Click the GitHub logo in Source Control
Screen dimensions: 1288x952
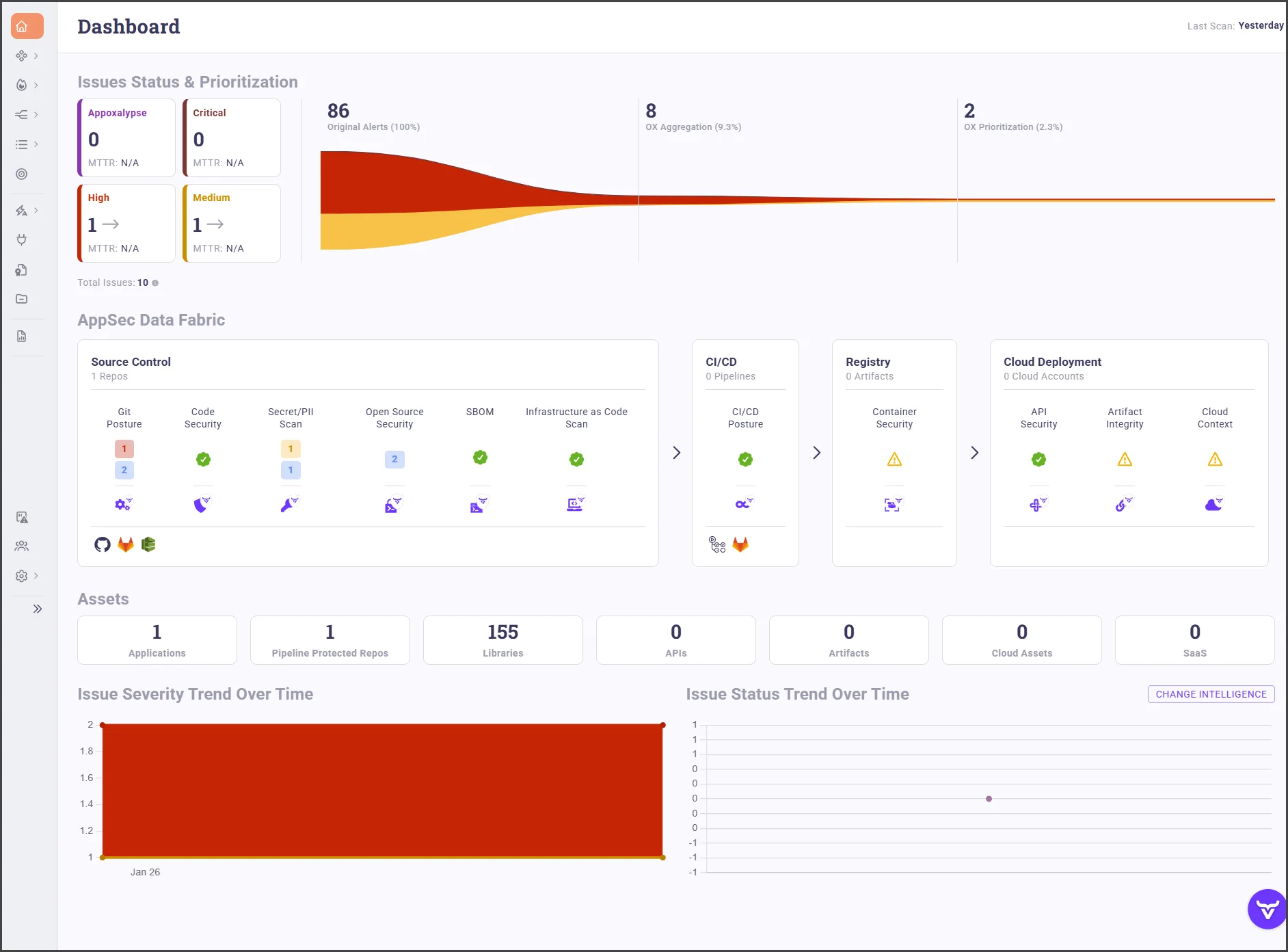[x=103, y=544]
